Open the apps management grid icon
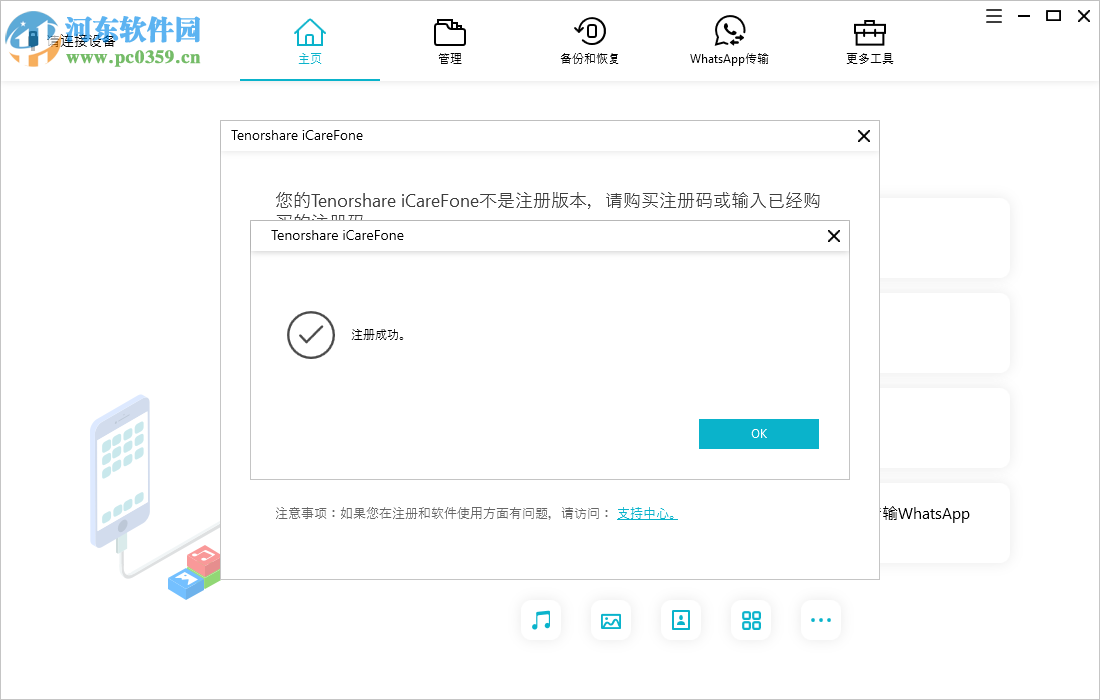Image resolution: width=1100 pixels, height=700 pixels. pos(751,620)
